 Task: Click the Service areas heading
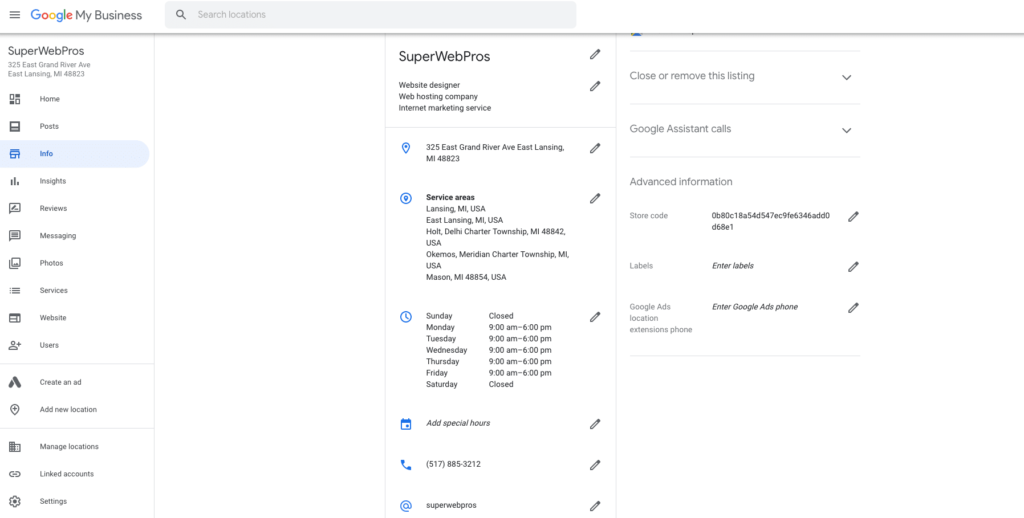(x=450, y=197)
